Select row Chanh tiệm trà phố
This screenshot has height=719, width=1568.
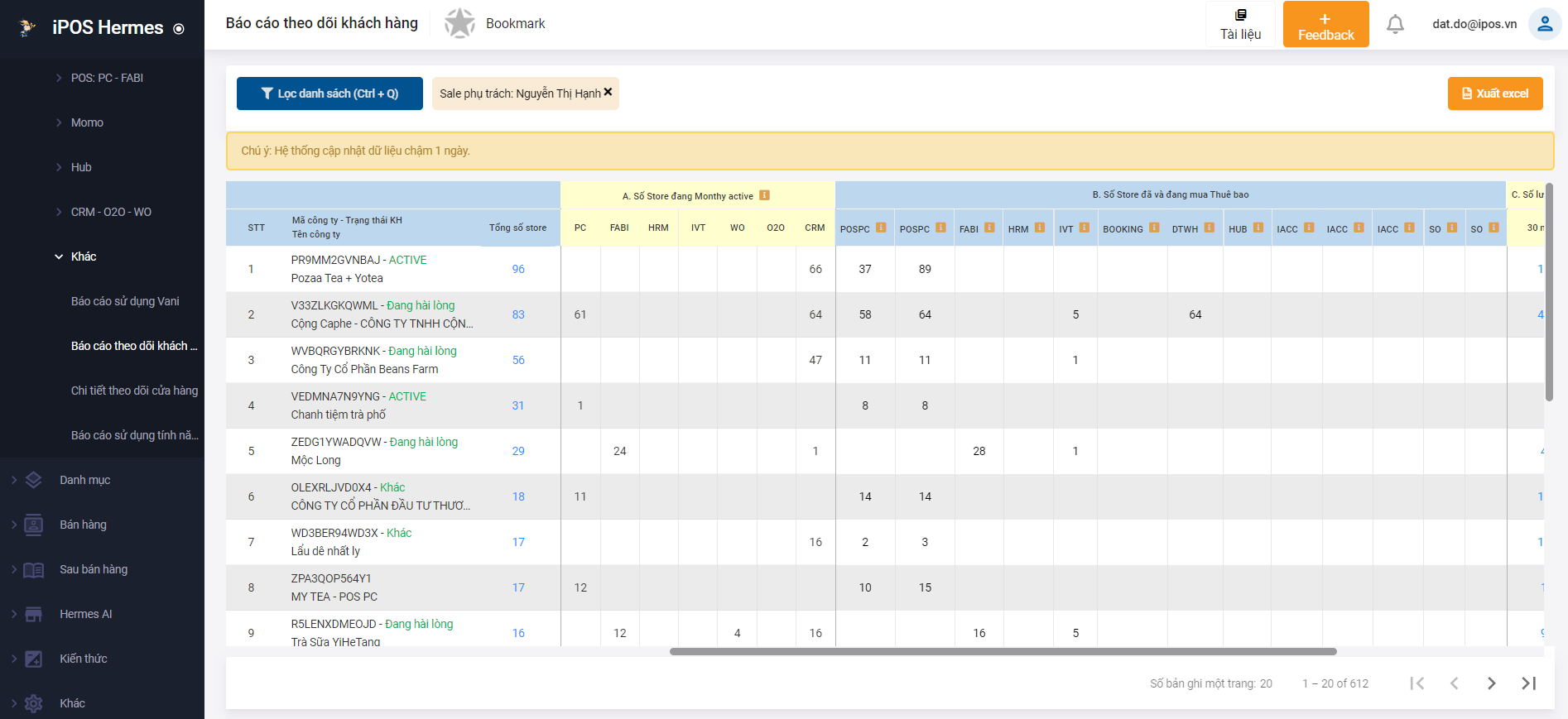point(885,405)
